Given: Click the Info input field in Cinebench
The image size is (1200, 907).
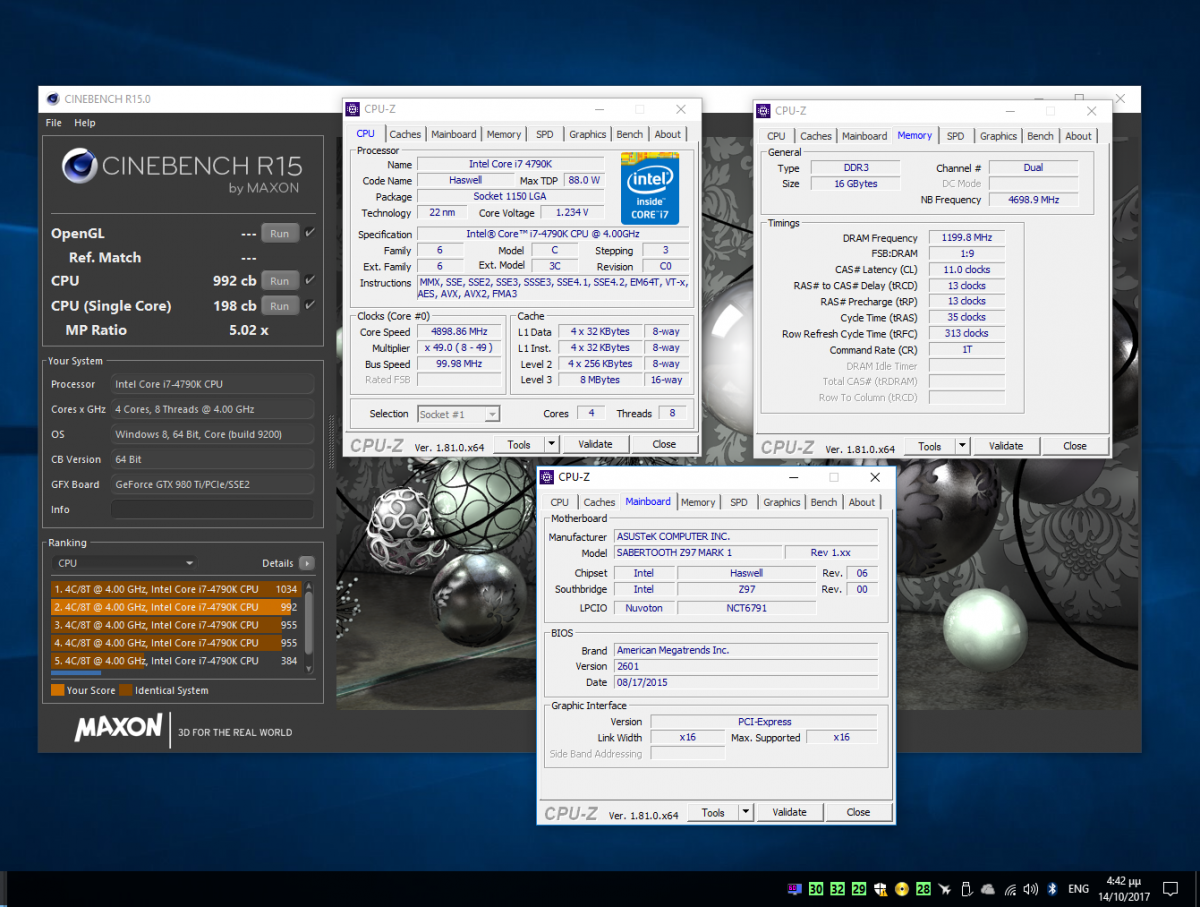Looking at the screenshot, I should [212, 510].
